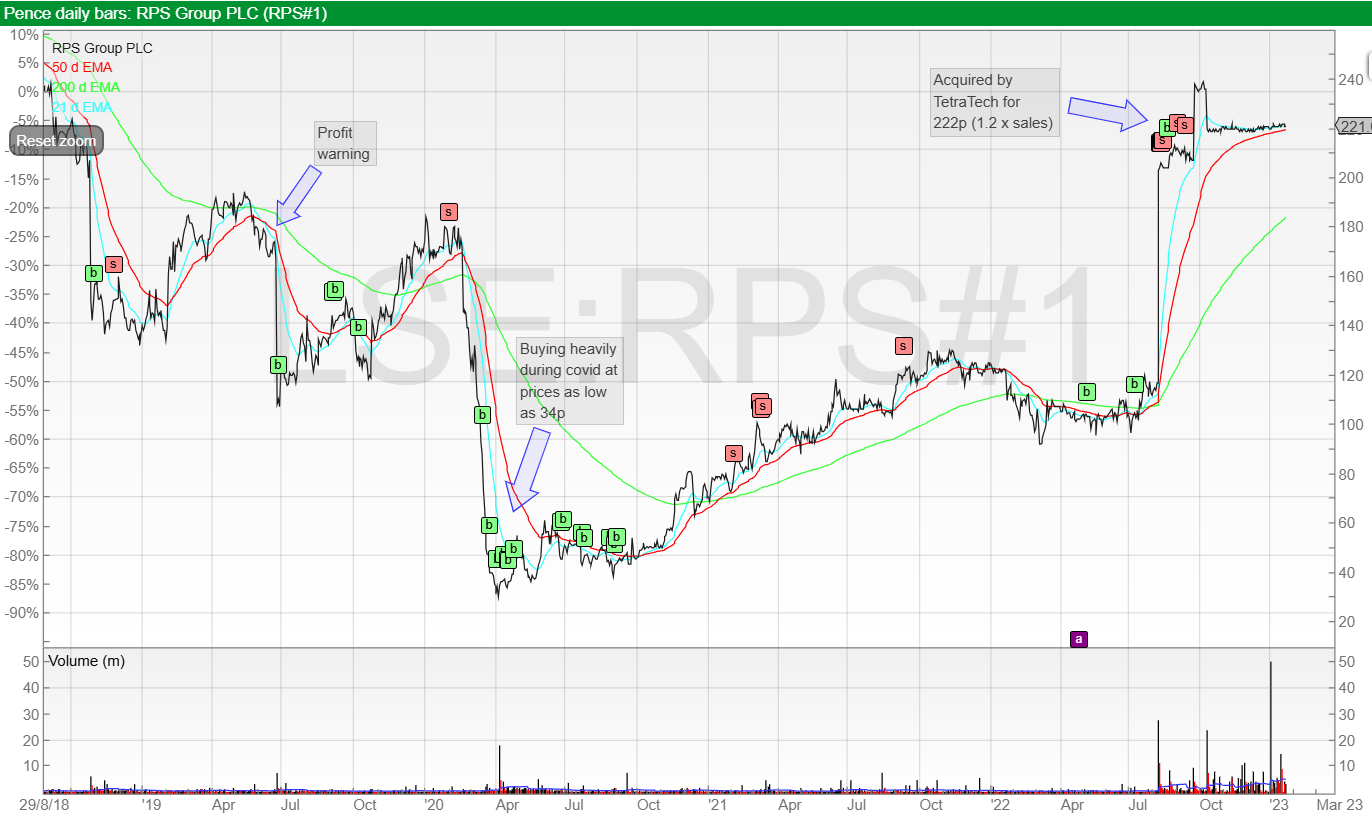Click the buy marker near April 2022
This screenshot has height=813, width=1372.
1086,391
